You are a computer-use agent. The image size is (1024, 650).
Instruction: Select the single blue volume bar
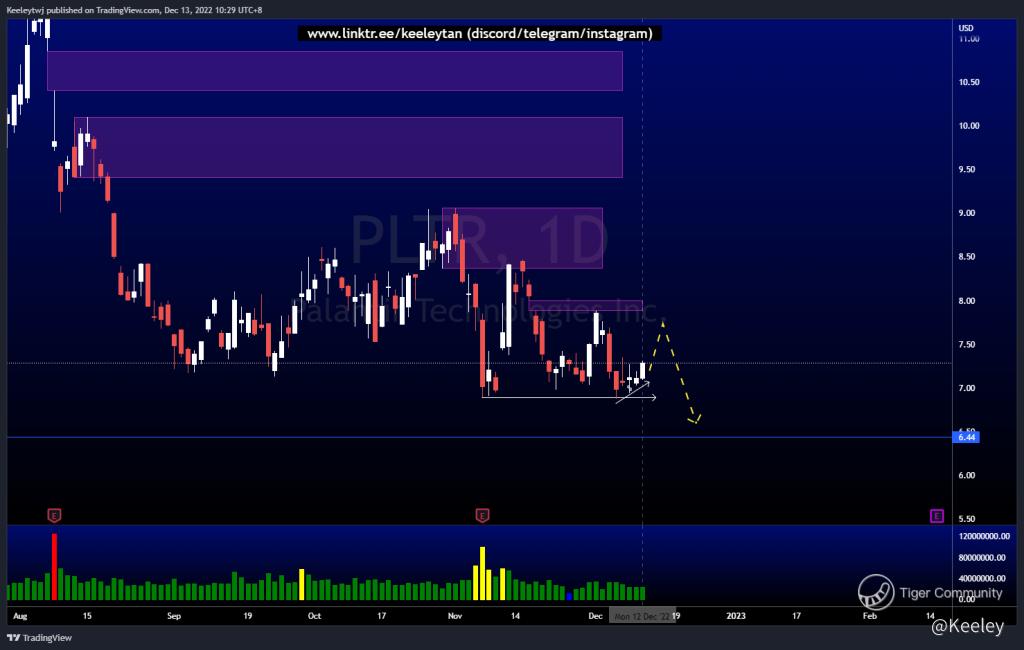pyautogui.click(x=569, y=596)
